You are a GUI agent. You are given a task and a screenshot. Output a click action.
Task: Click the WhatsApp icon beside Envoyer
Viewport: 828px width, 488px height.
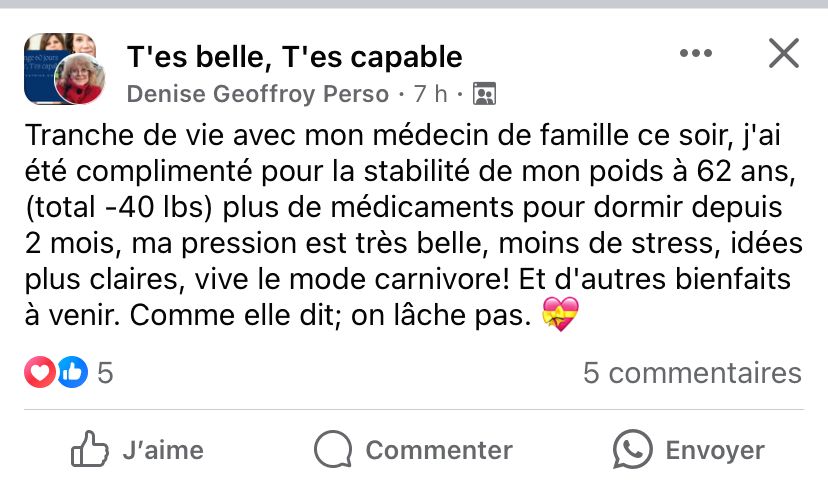point(633,450)
